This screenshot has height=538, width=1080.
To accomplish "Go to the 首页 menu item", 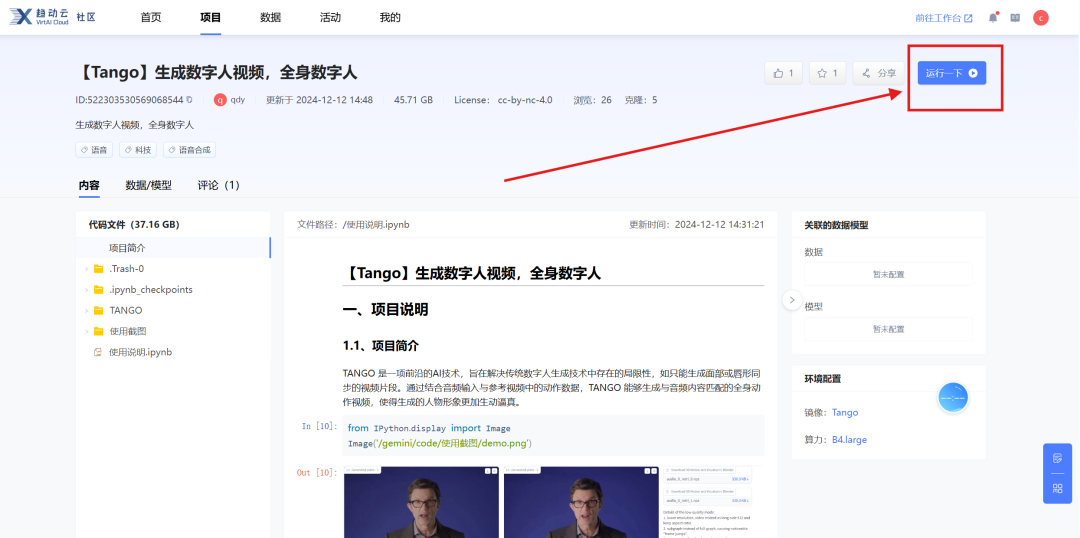I will click(151, 18).
